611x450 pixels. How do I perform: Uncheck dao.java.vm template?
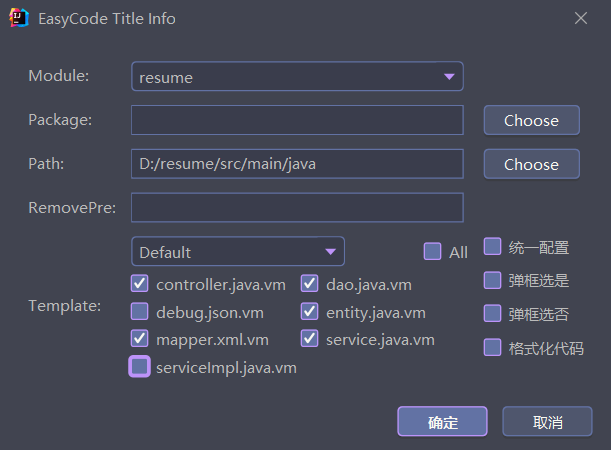310,284
